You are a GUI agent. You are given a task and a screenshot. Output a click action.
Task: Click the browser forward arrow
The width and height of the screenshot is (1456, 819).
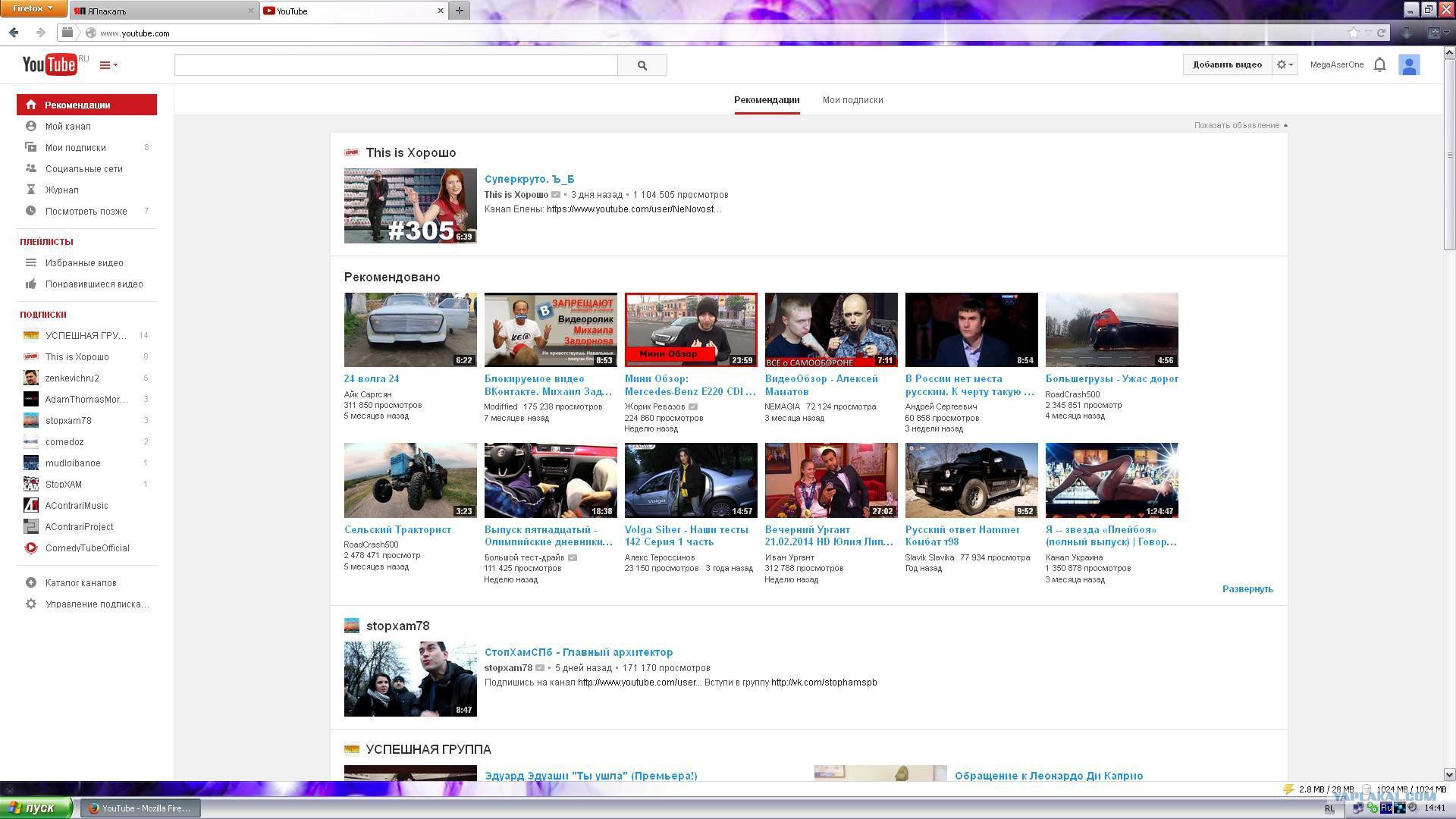click(41, 33)
